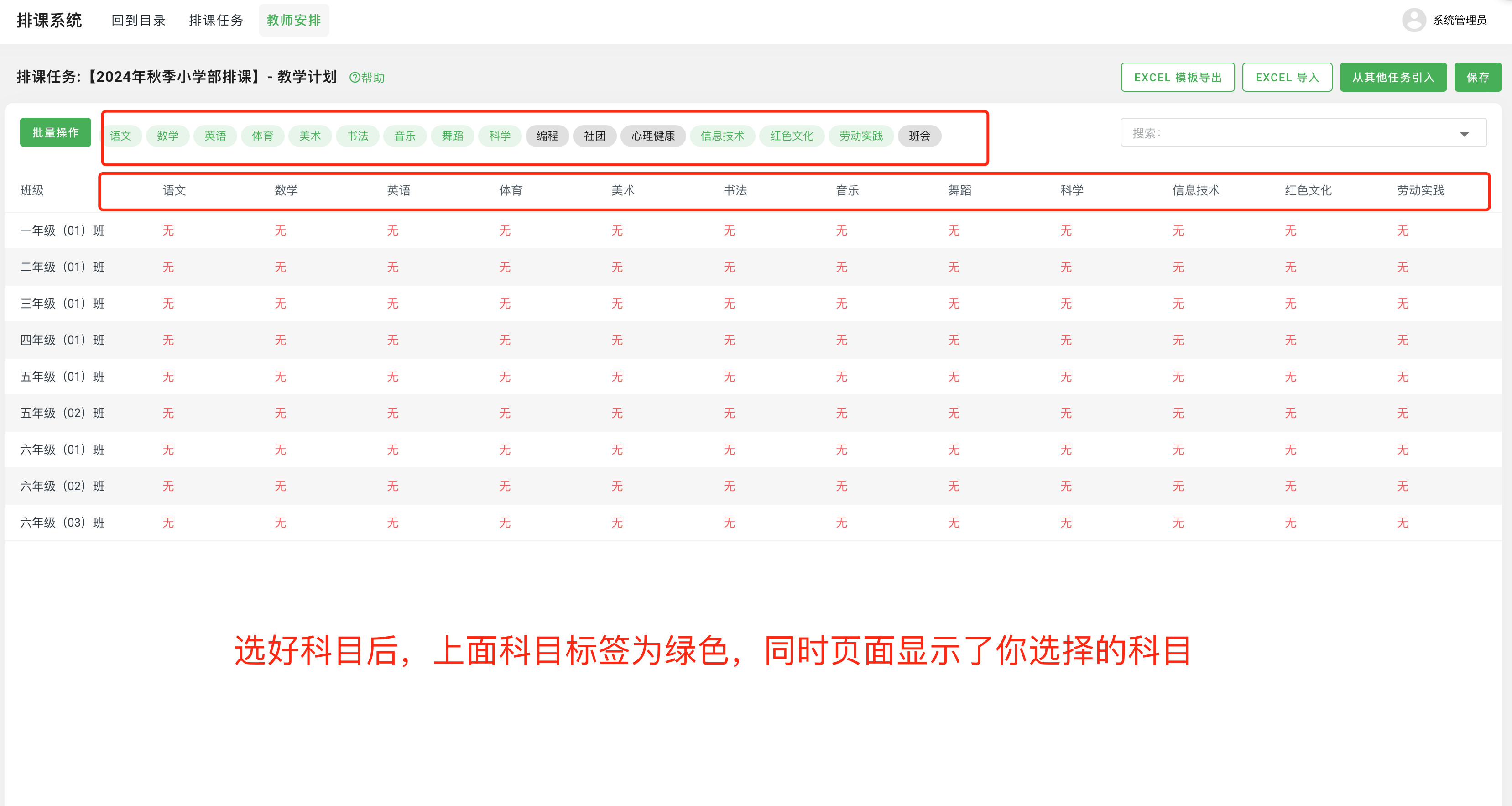Open the 系统管理员 user avatar
Screen dimensions: 1512x806
pos(1414,19)
